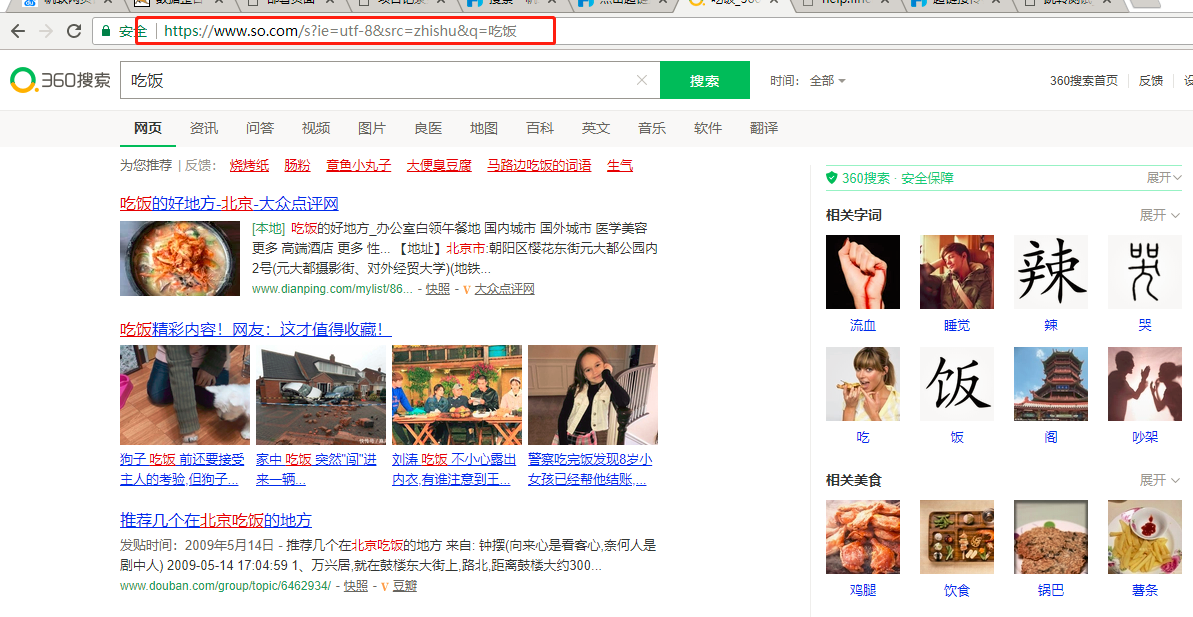Open the 吵架 related word link
Image resolution: width=1193 pixels, height=617 pixels.
1145,437
